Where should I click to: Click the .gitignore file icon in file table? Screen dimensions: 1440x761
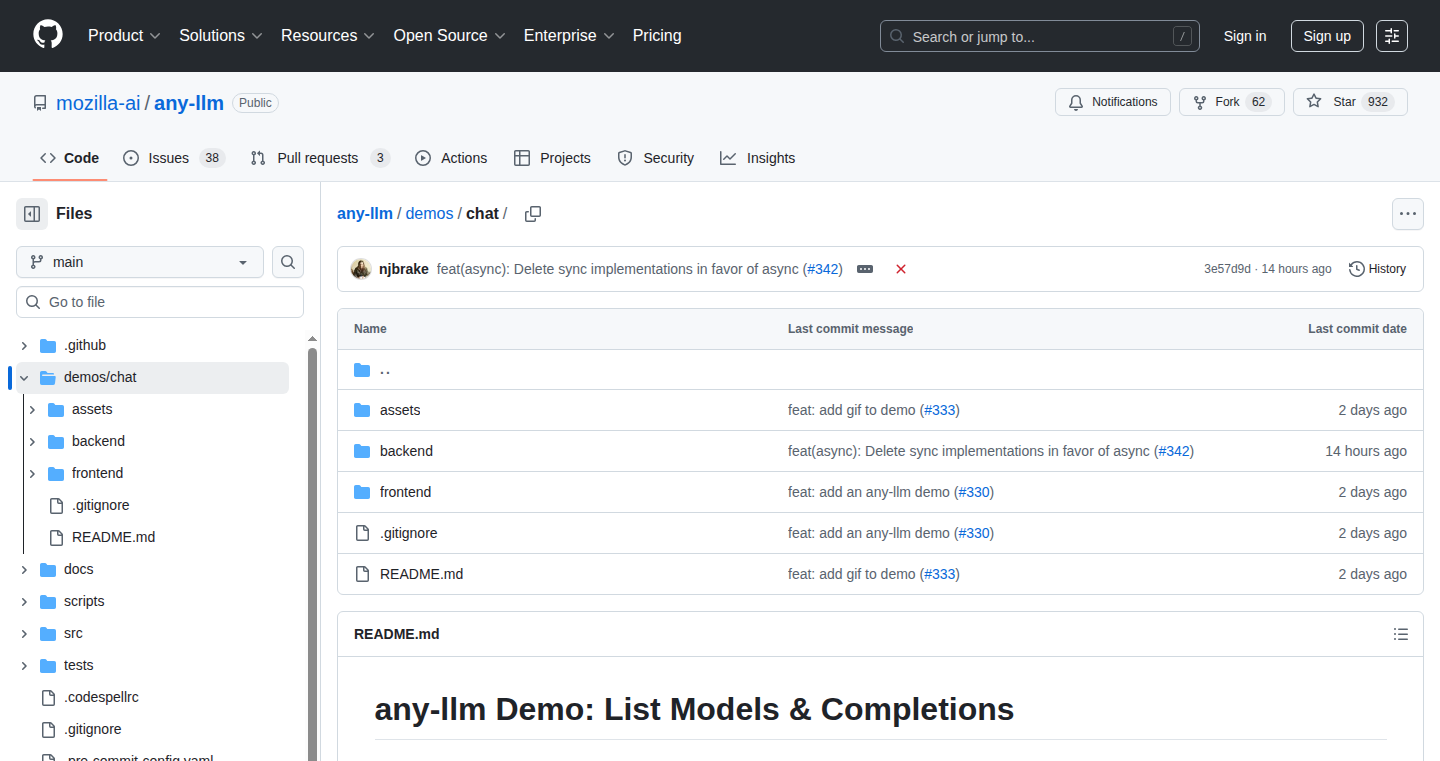click(362, 533)
